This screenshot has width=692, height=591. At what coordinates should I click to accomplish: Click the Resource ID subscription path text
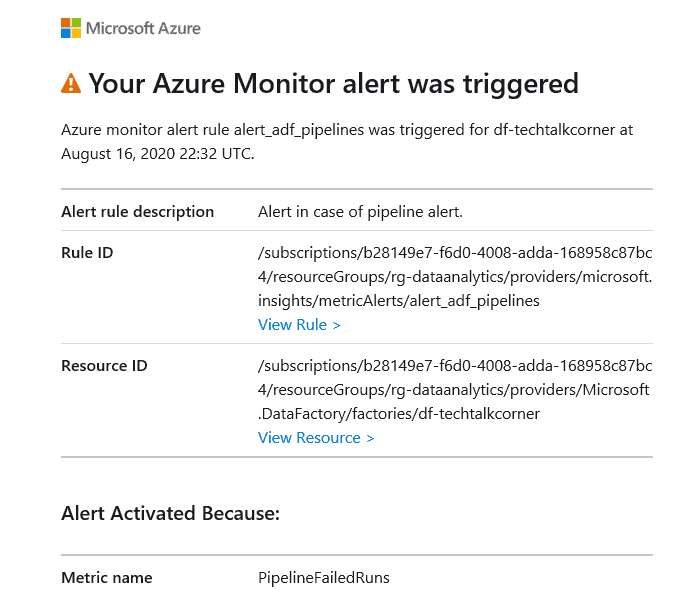pyautogui.click(x=455, y=390)
